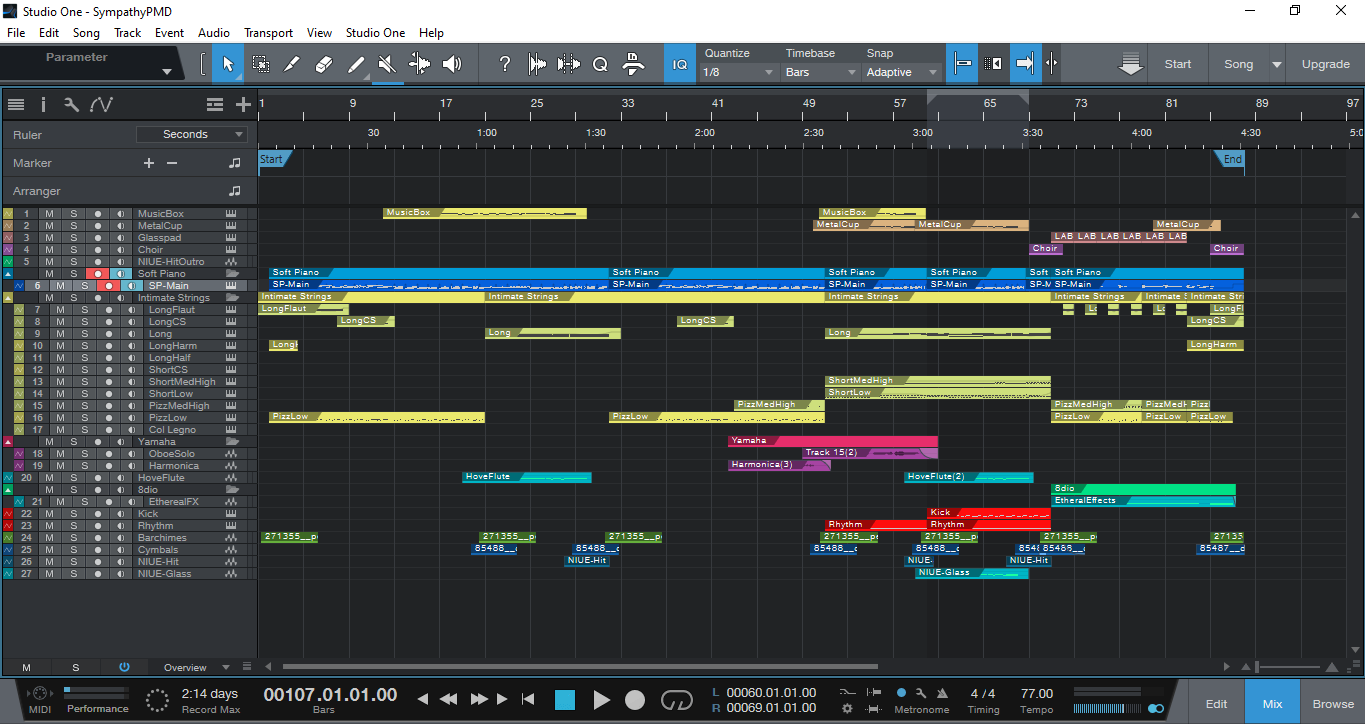Go to the Start page
The height and width of the screenshot is (724, 1365).
pyautogui.click(x=1178, y=64)
